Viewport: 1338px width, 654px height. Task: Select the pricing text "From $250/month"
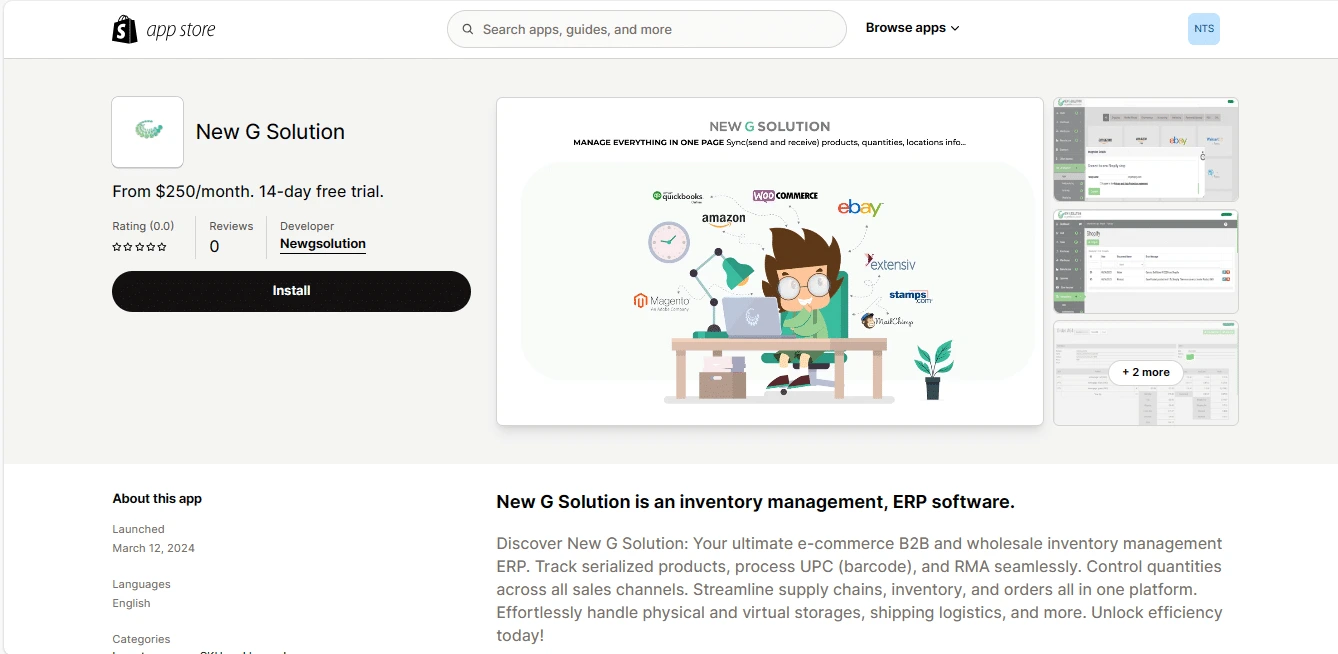[183, 191]
